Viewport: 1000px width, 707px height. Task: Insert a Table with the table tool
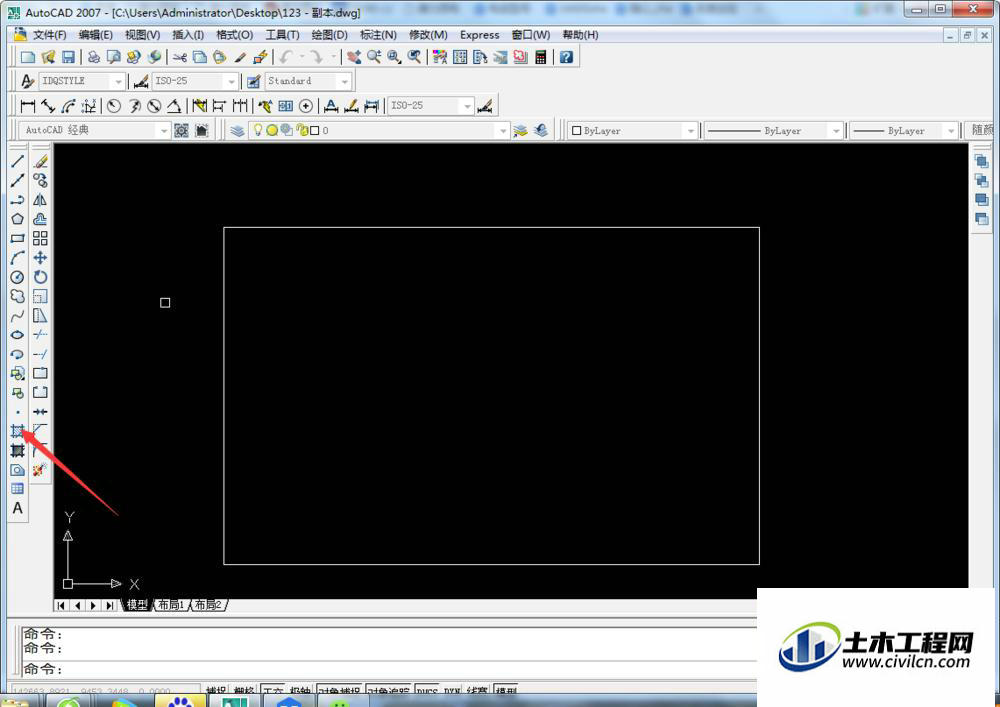coord(17,489)
